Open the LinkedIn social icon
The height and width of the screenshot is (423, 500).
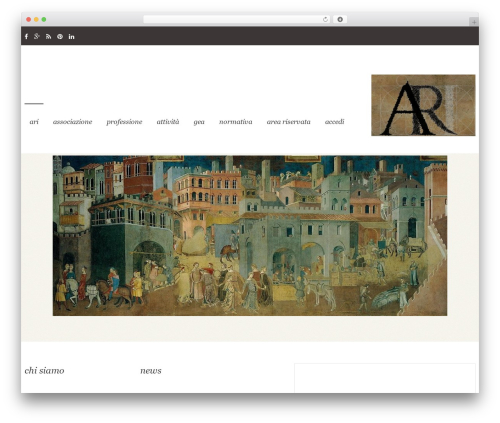coord(71,36)
